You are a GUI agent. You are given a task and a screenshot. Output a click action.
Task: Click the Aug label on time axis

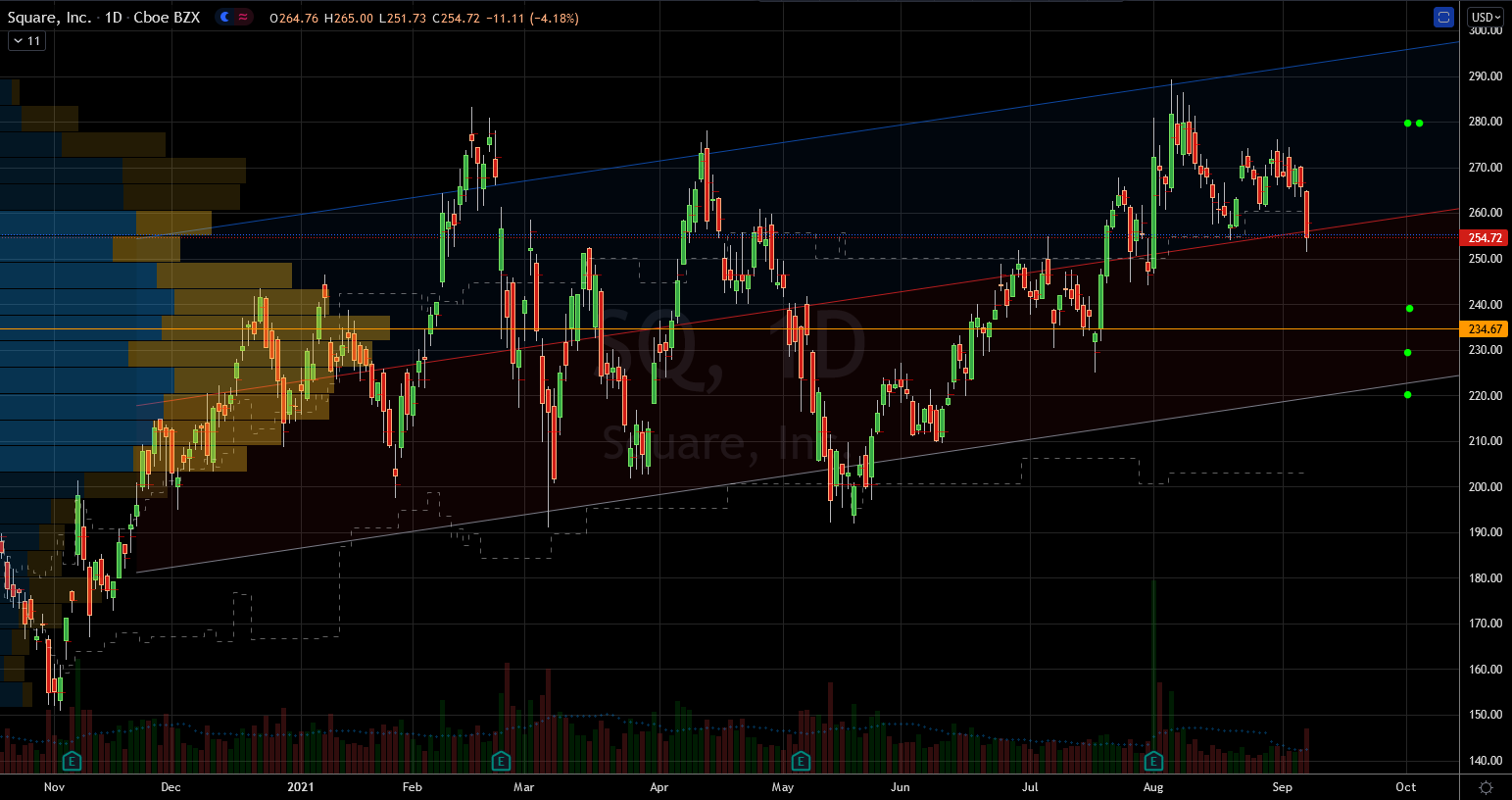pyautogui.click(x=1153, y=787)
